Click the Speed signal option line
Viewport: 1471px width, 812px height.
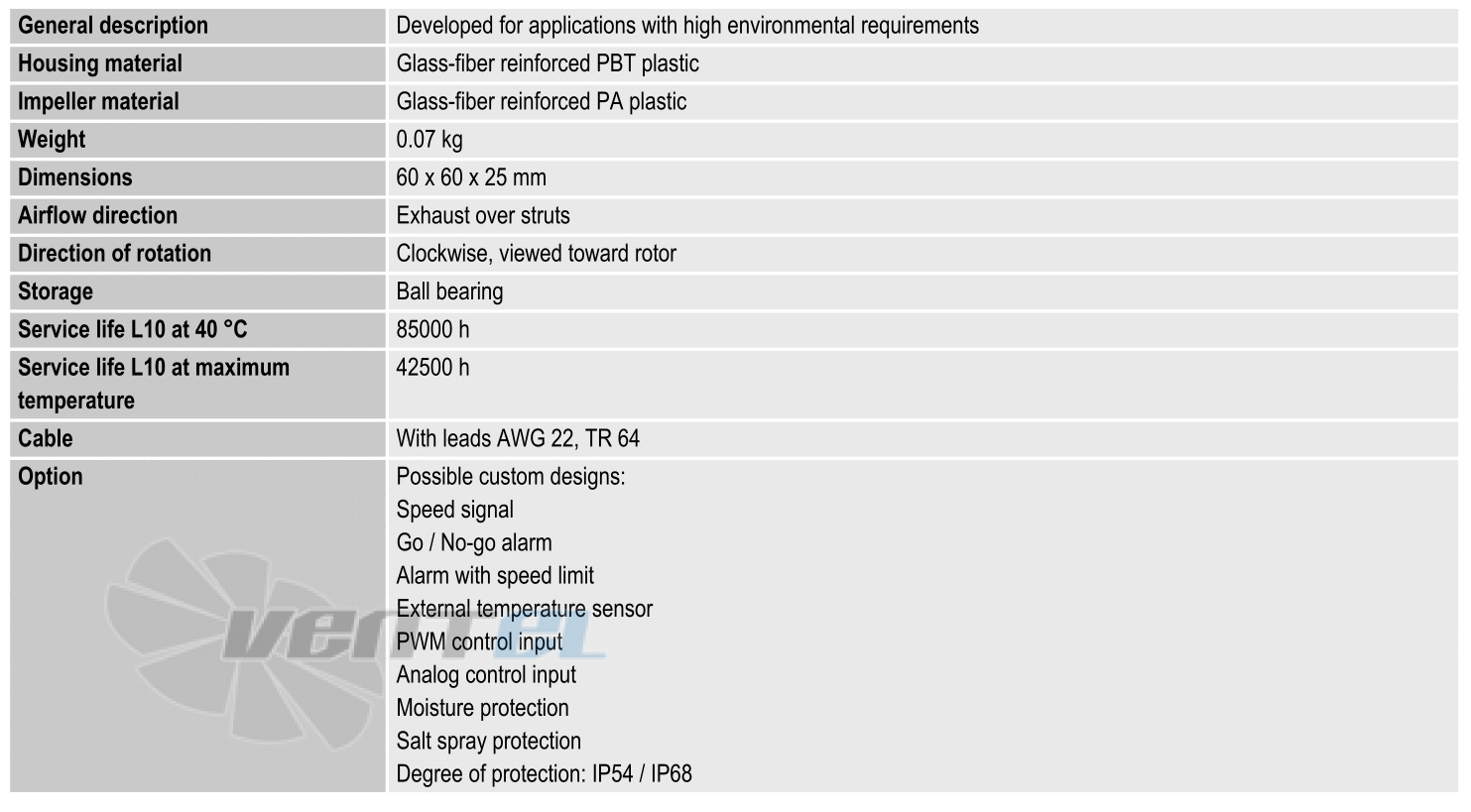[455, 510]
